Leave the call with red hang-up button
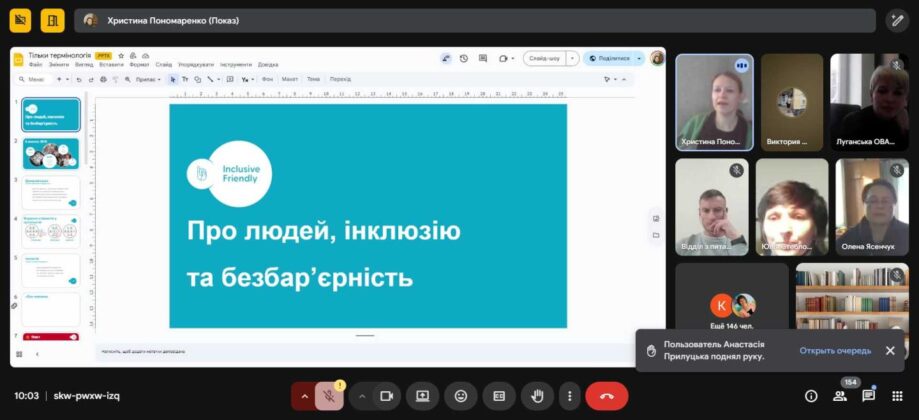Image resolution: width=919 pixels, height=420 pixels. tap(606, 395)
